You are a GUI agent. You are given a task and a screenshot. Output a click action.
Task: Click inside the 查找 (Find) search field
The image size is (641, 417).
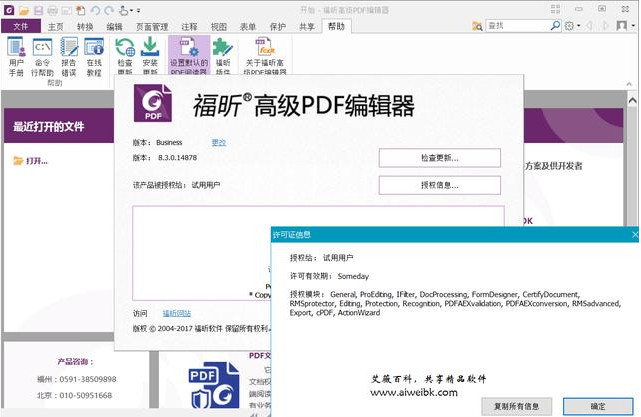[x=520, y=25]
